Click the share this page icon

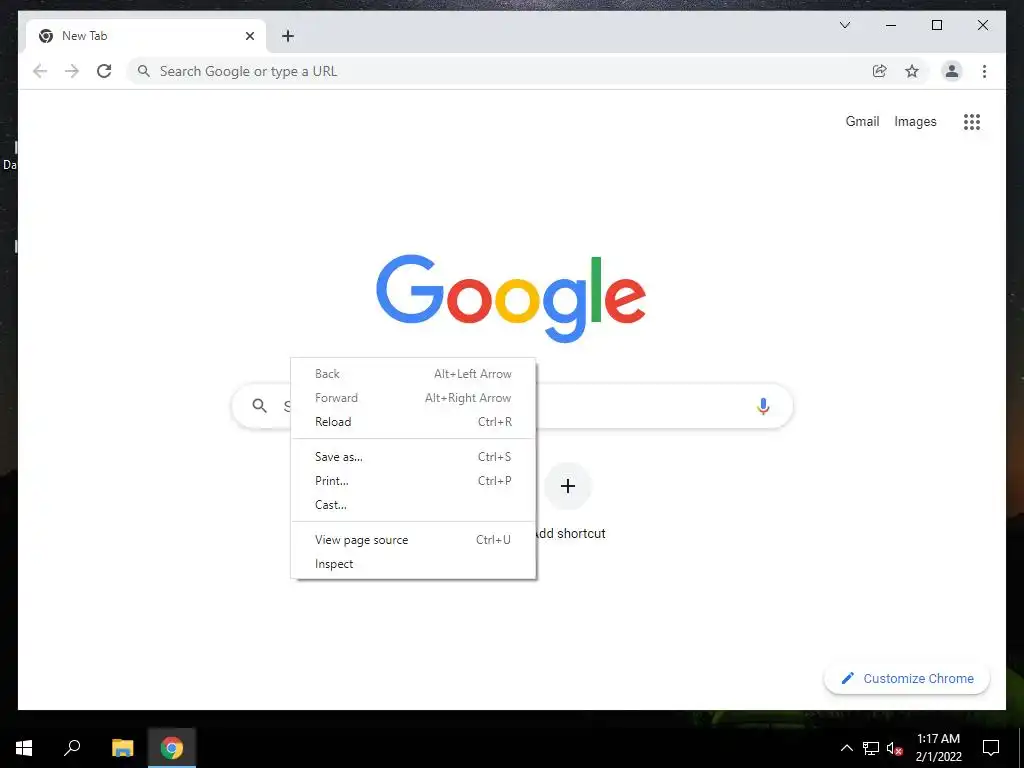coord(880,71)
